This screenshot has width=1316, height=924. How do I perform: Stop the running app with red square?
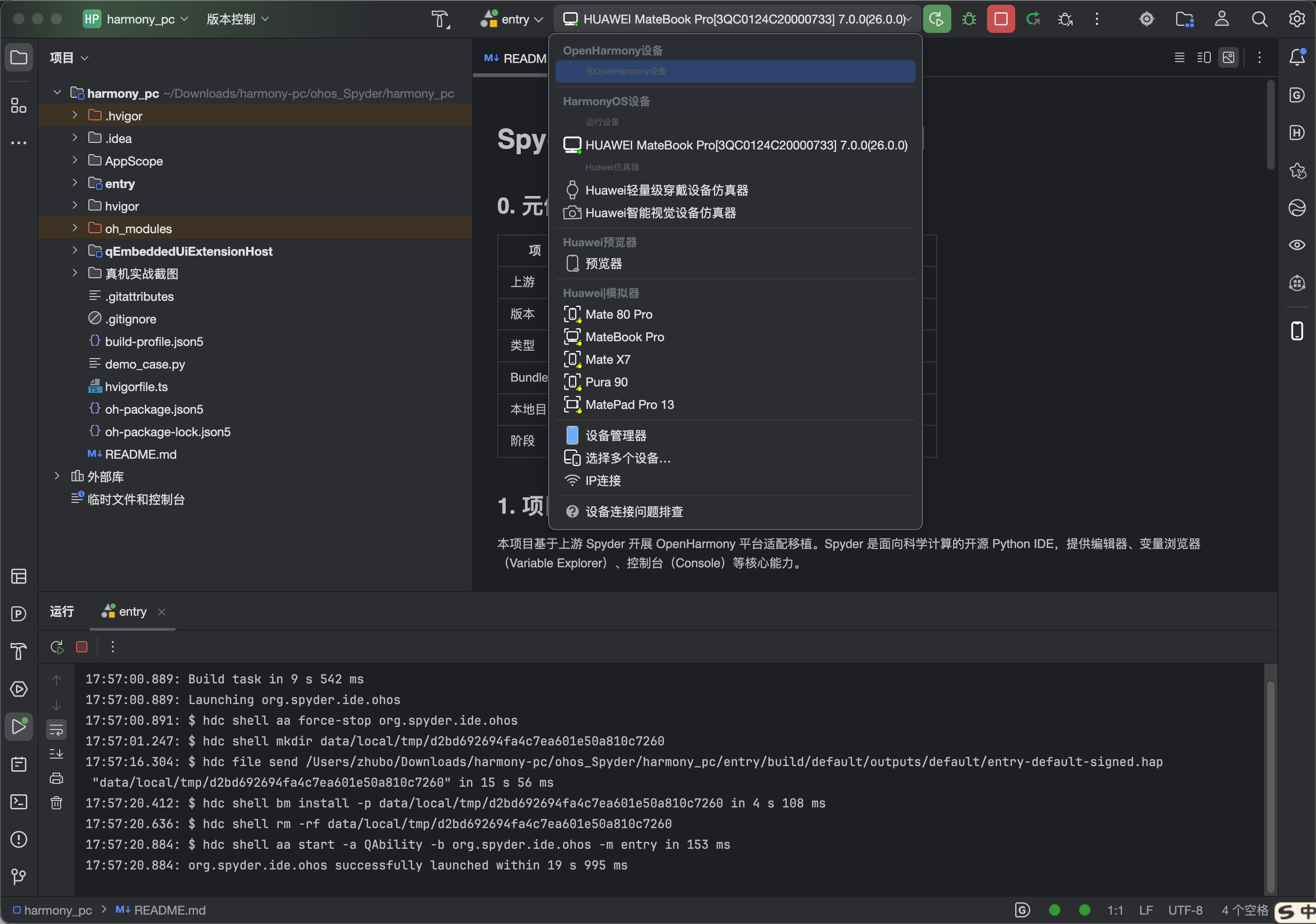1001,19
